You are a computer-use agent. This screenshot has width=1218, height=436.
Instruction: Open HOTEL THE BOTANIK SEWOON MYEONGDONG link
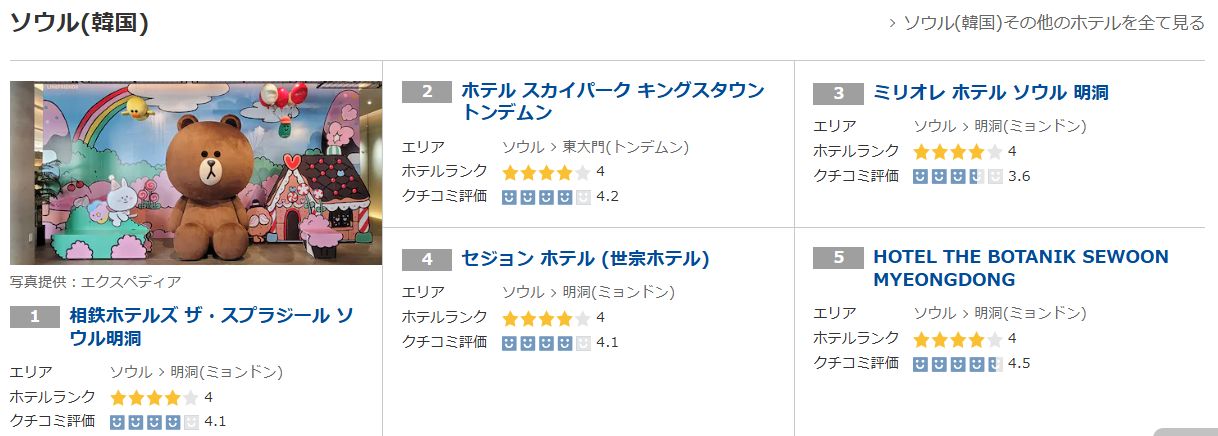tap(1020, 268)
